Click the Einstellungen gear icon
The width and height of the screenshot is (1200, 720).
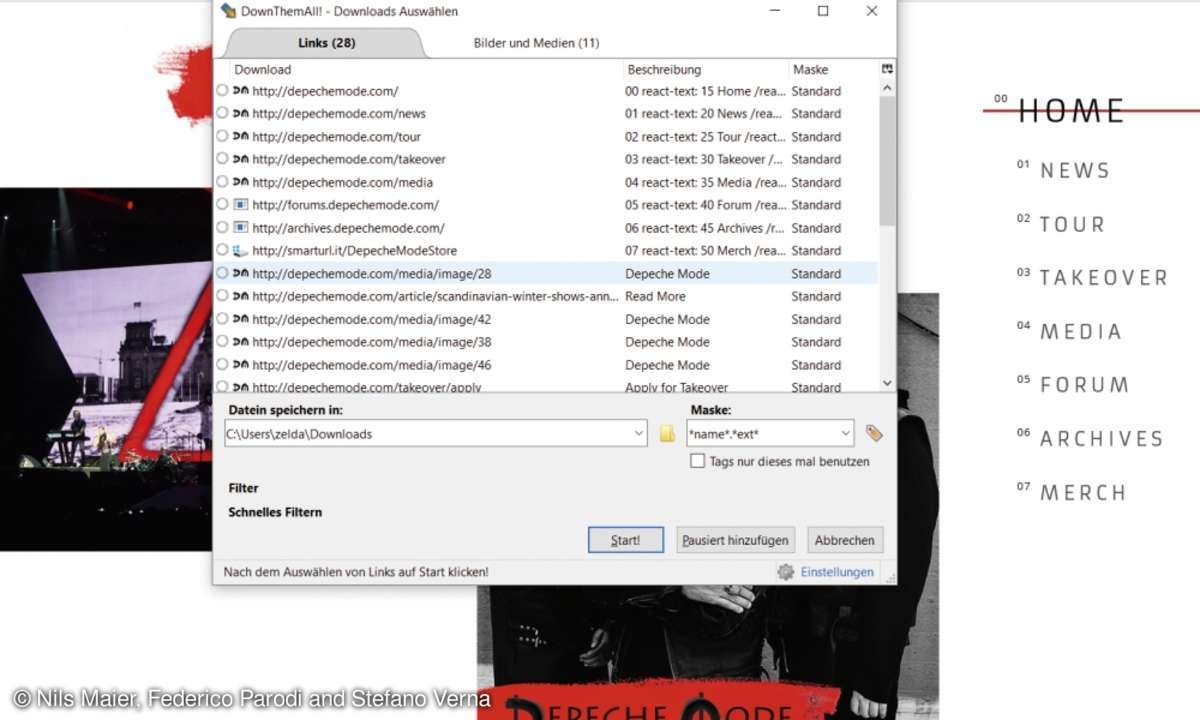point(786,572)
